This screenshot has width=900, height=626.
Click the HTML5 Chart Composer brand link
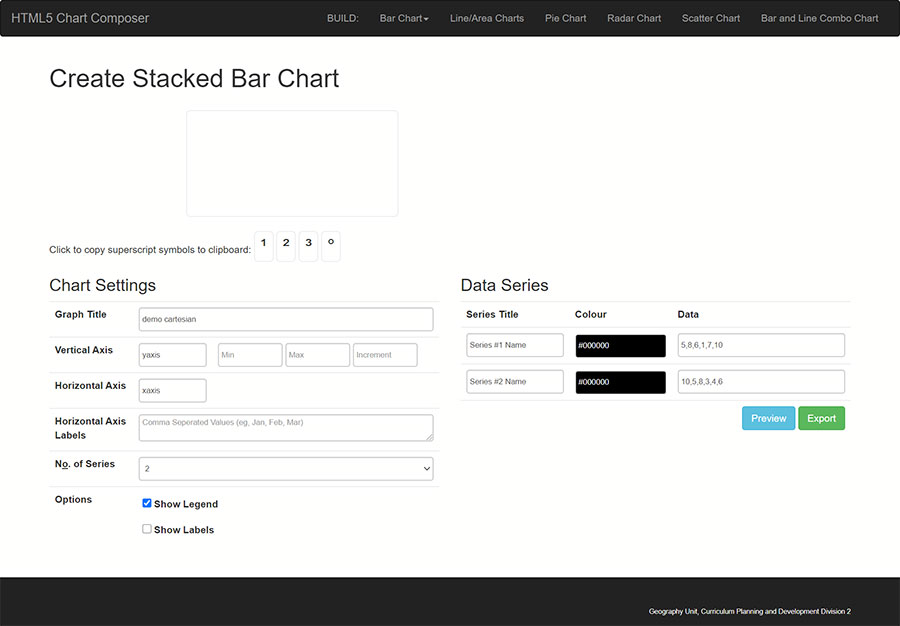click(x=80, y=18)
